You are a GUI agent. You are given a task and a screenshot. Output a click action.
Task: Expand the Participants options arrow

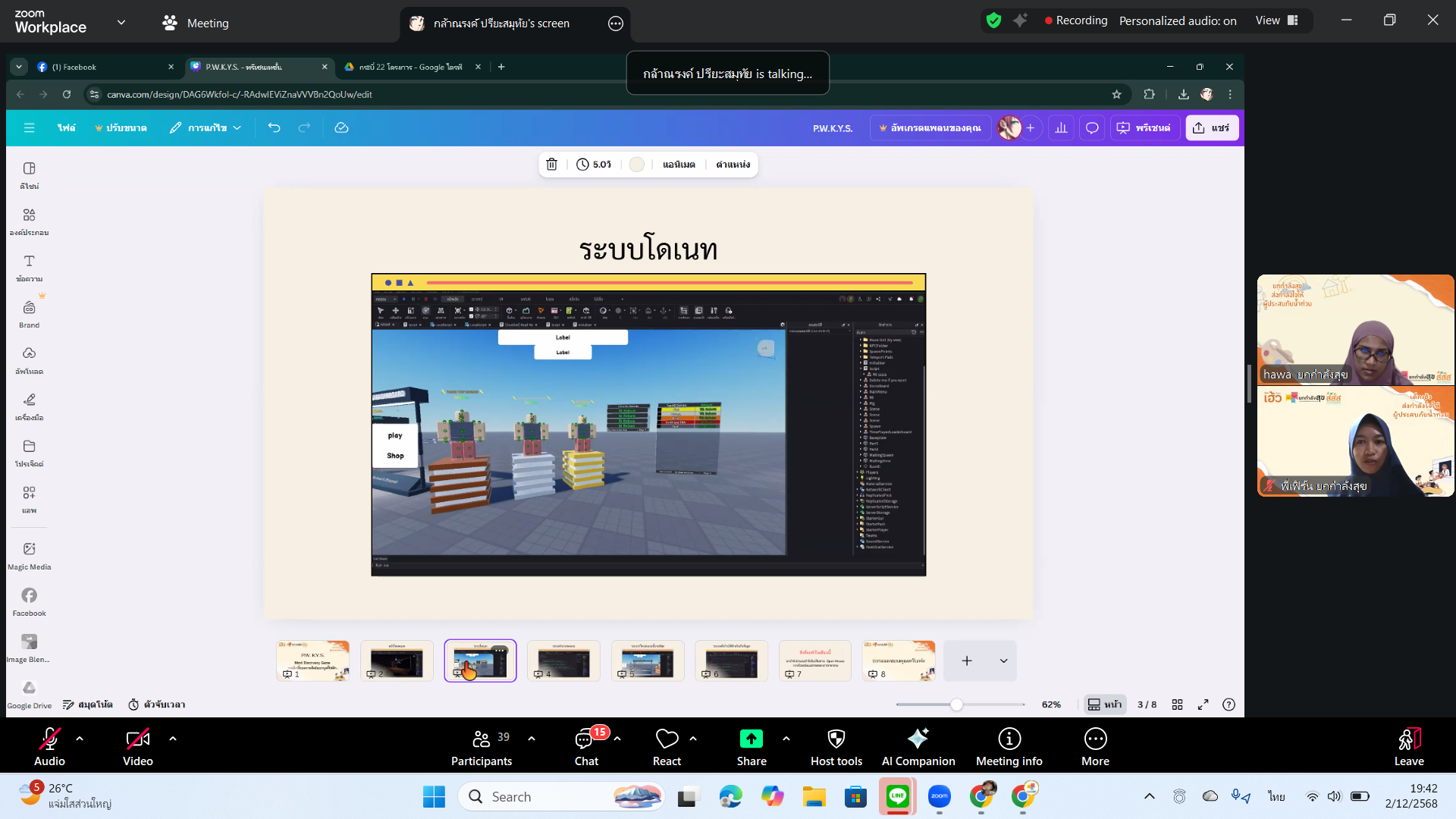532,738
